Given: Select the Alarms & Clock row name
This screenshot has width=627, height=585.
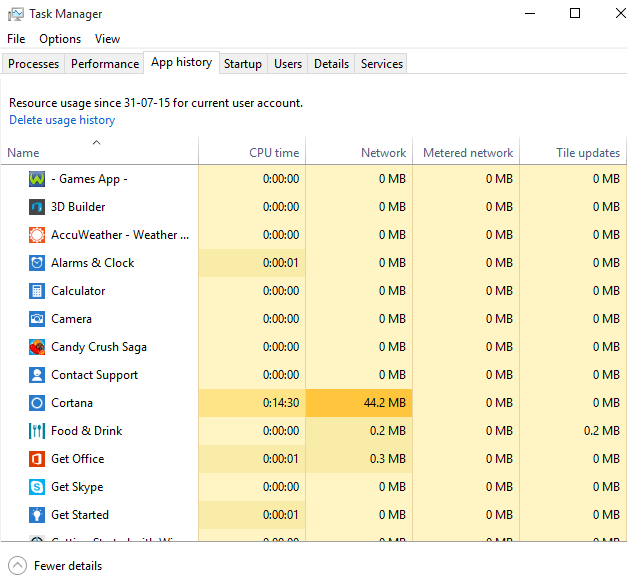Looking at the screenshot, I should tap(93, 263).
